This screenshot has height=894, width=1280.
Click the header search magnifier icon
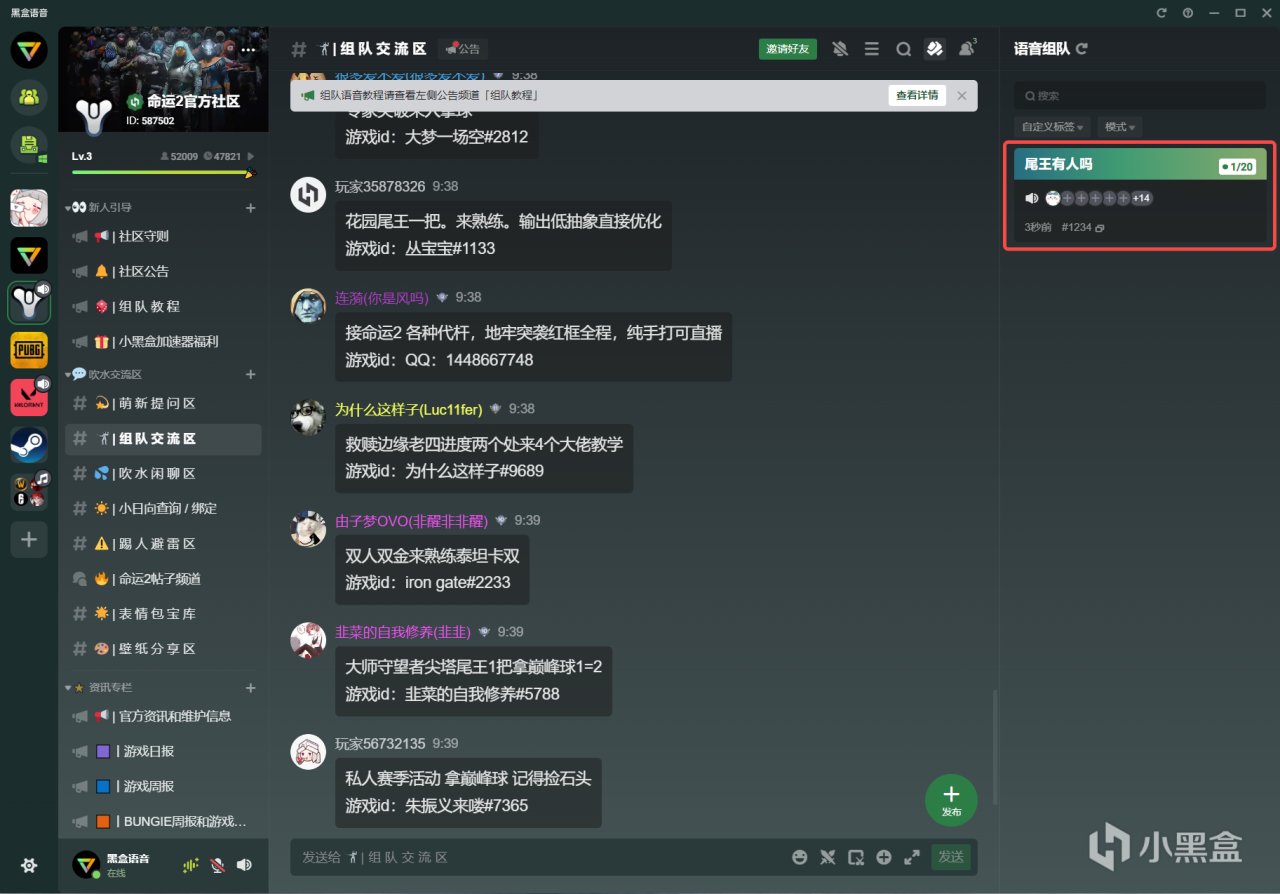click(903, 49)
